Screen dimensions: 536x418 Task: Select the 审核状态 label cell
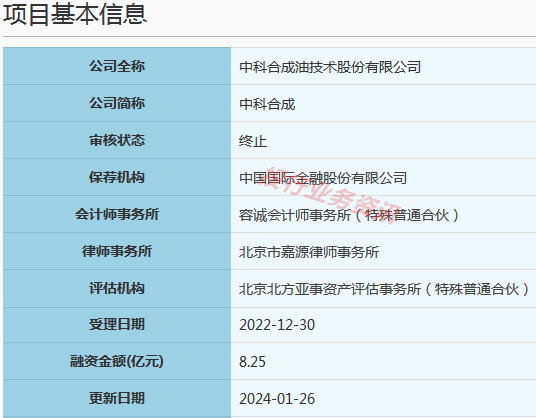click(x=117, y=140)
